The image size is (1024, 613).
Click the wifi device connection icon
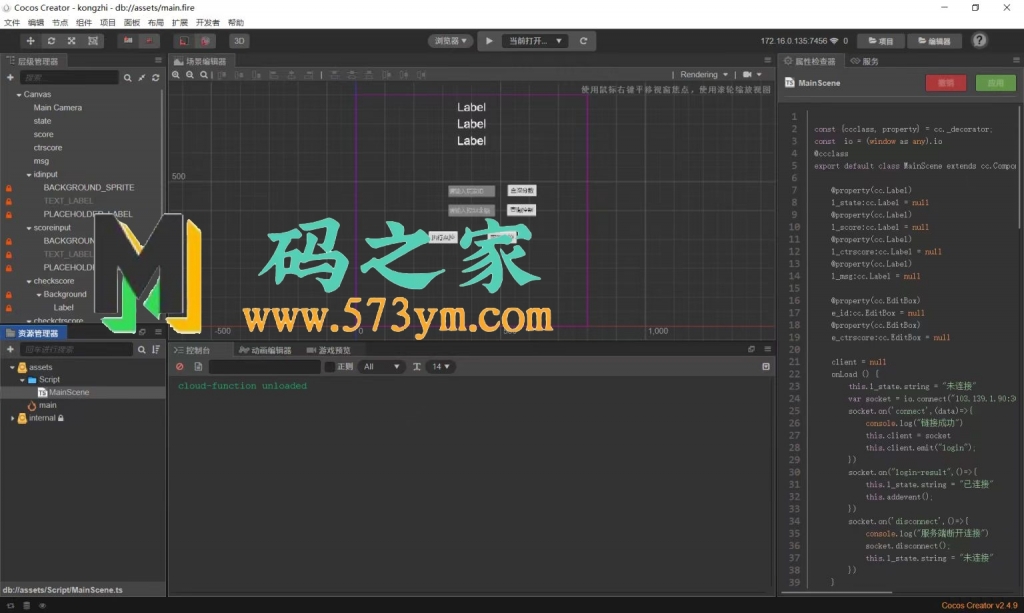[x=834, y=40]
